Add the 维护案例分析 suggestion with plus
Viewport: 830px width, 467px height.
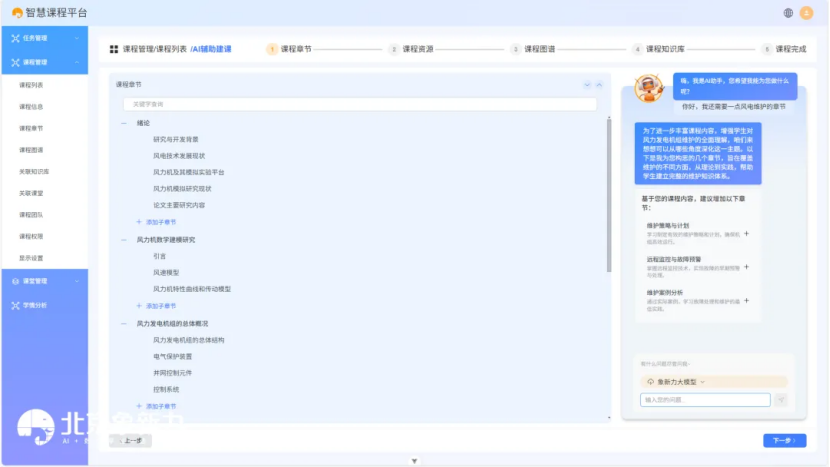[746, 300]
